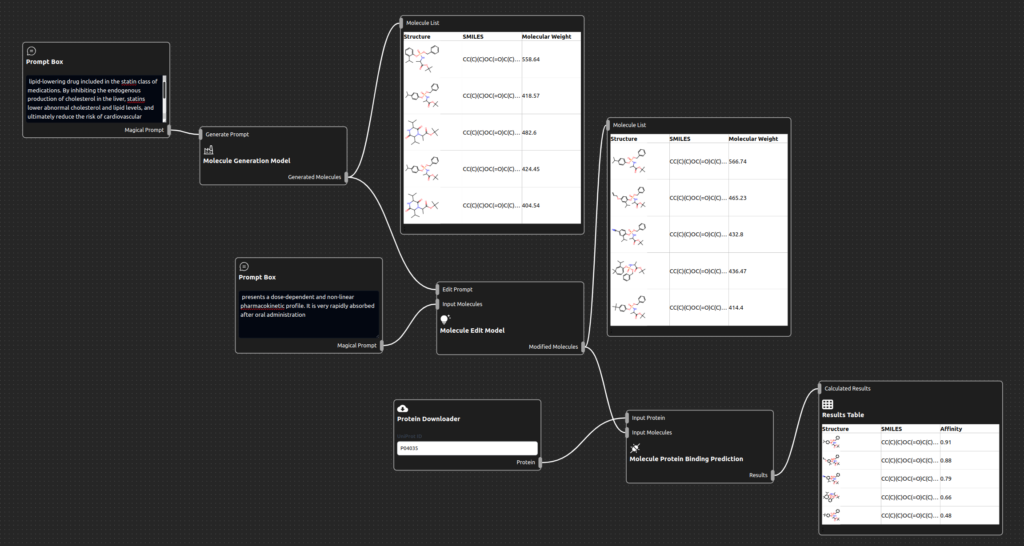Click the Calculated Results input port

tap(819, 388)
